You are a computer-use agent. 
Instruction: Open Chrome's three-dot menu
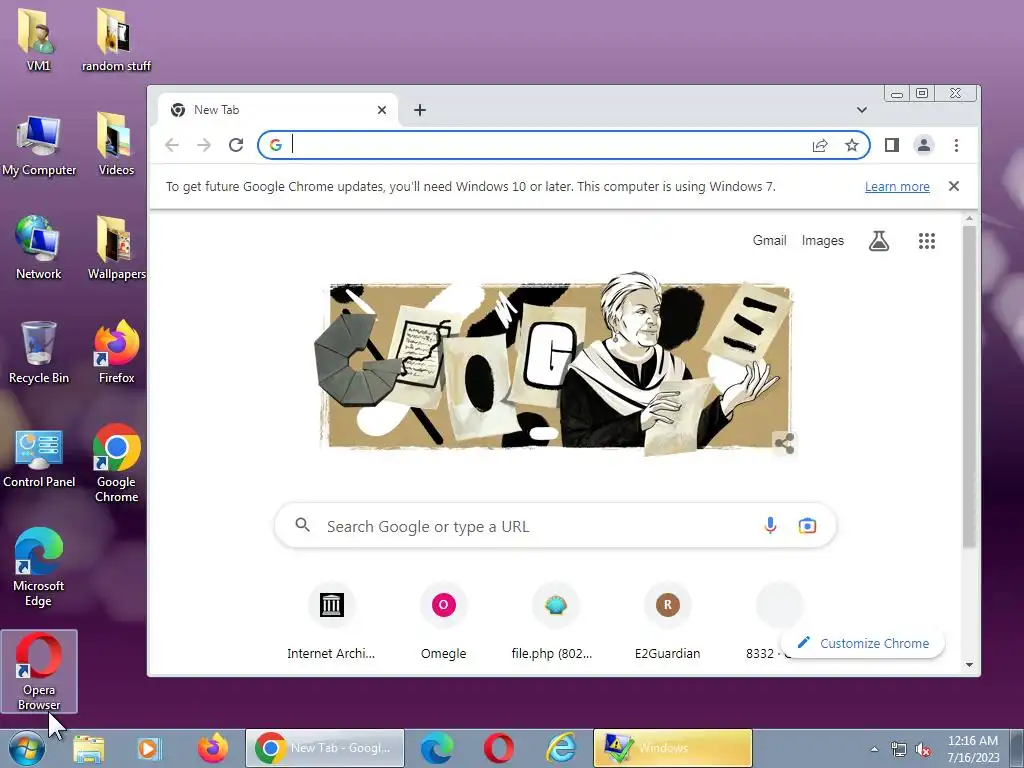tap(956, 145)
